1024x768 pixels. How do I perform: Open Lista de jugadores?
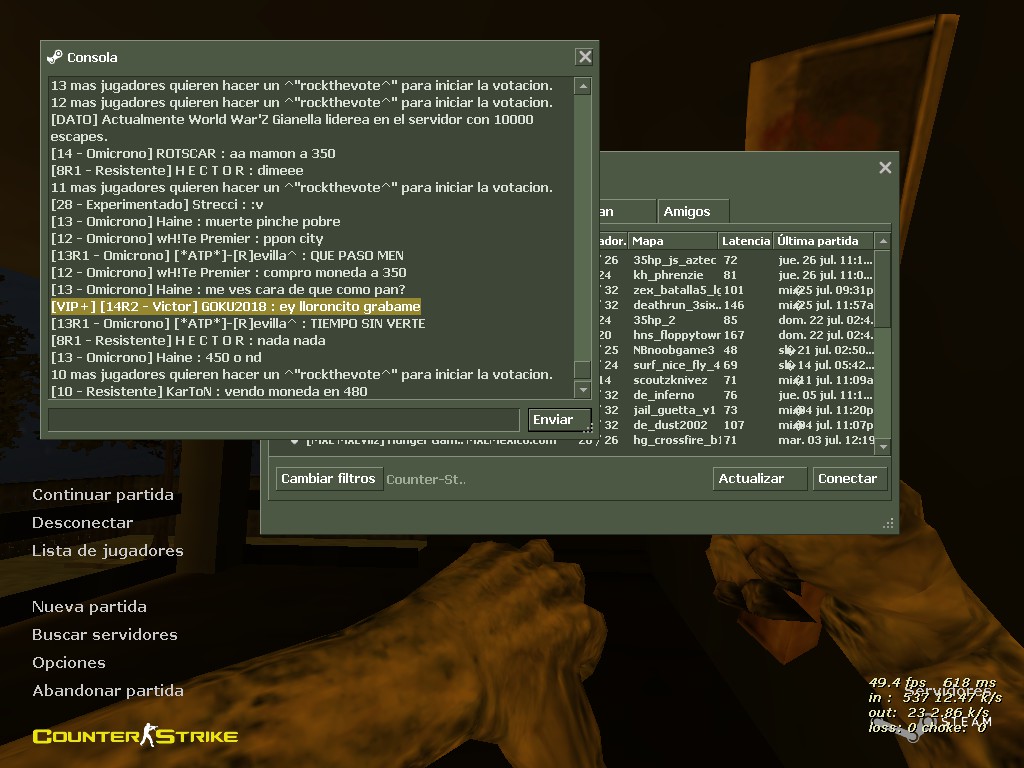(x=108, y=551)
